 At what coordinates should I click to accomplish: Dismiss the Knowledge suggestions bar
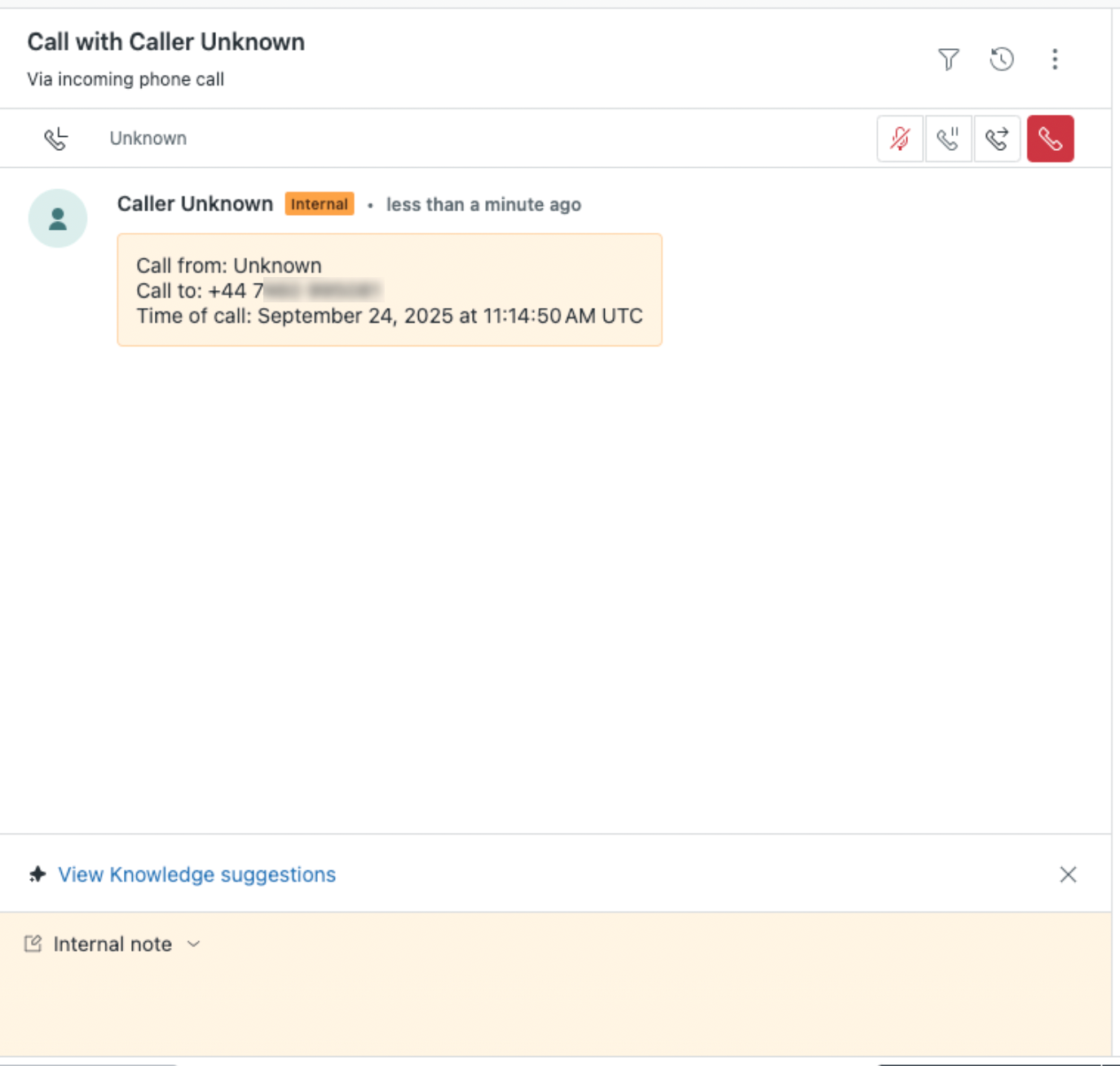(x=1068, y=874)
